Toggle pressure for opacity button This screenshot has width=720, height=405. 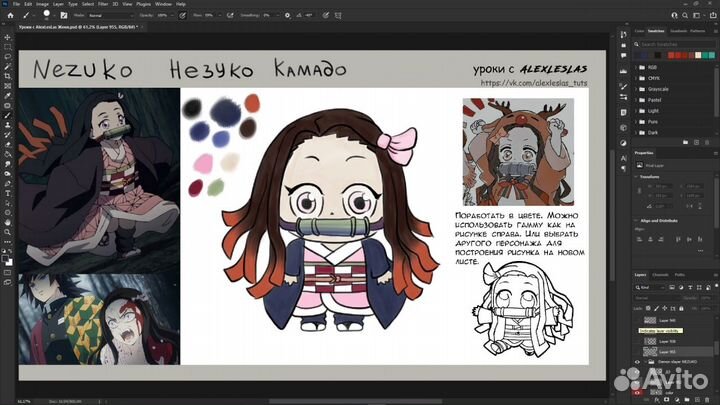pyautogui.click(x=182, y=15)
